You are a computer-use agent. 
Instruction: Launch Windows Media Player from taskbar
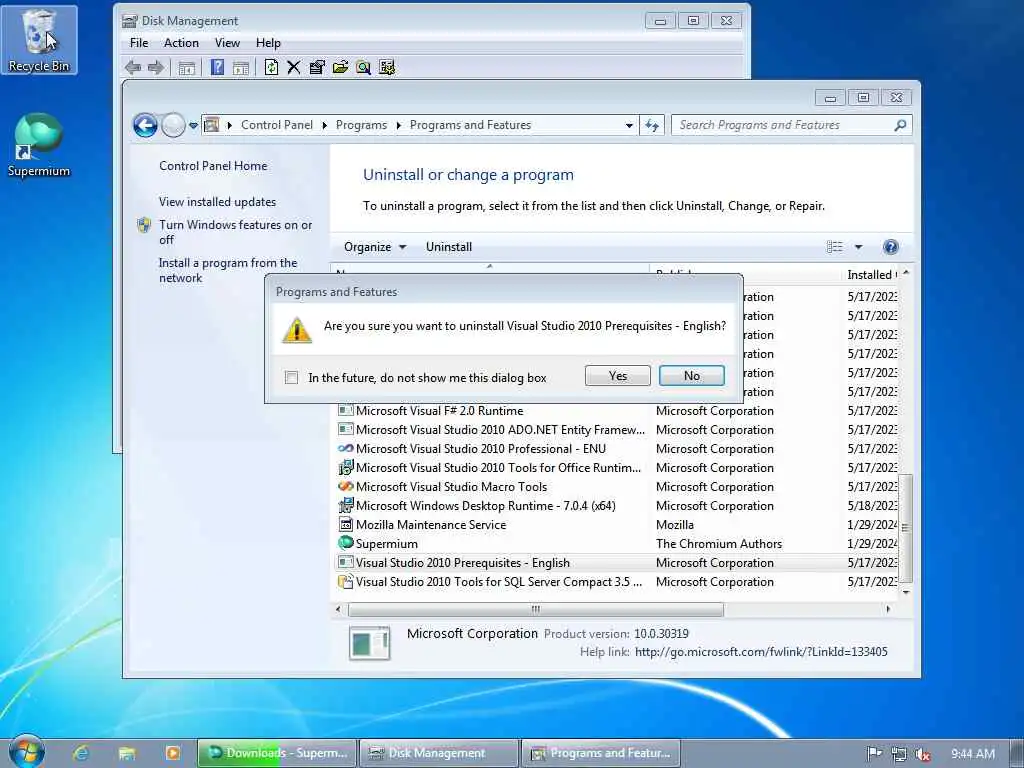coord(173,753)
